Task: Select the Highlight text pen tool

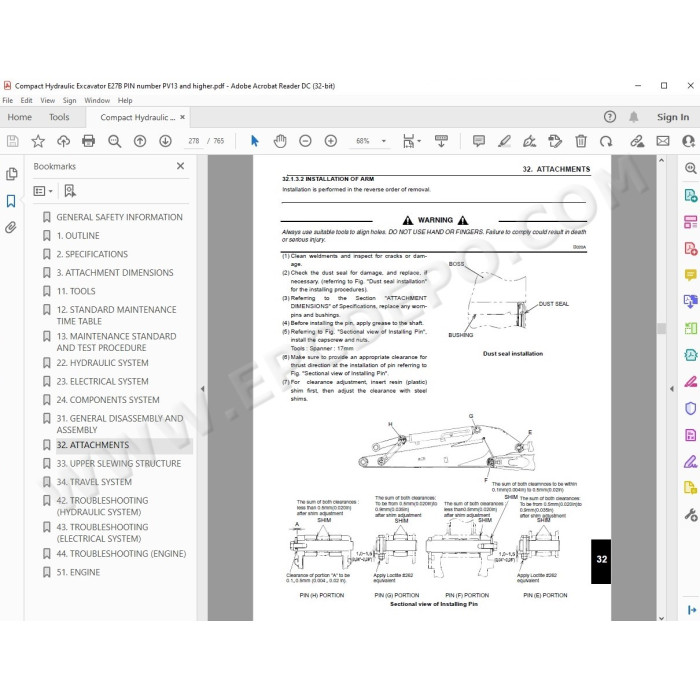Action: click(504, 141)
